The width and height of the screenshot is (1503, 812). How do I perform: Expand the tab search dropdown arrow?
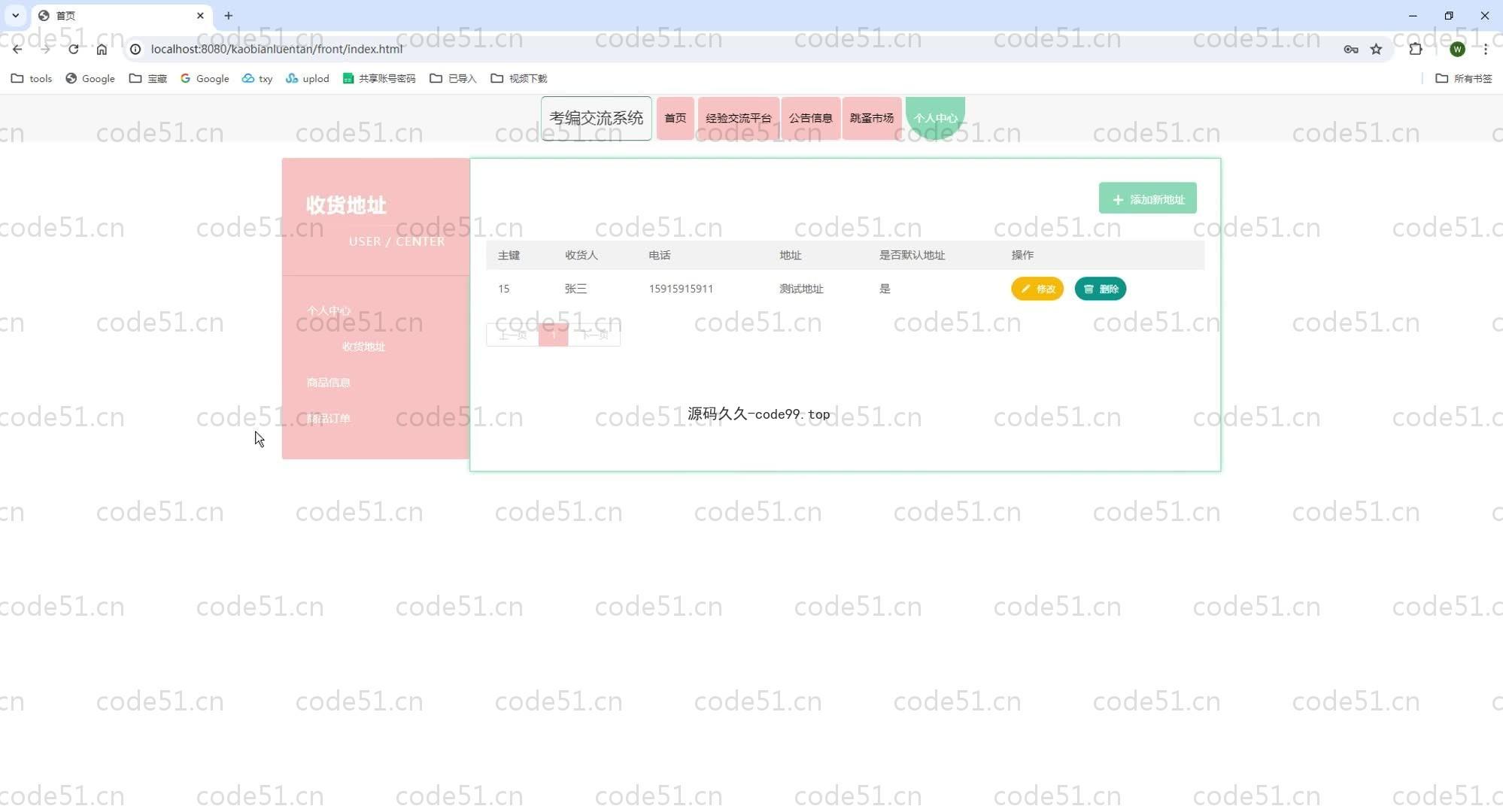tap(15, 15)
